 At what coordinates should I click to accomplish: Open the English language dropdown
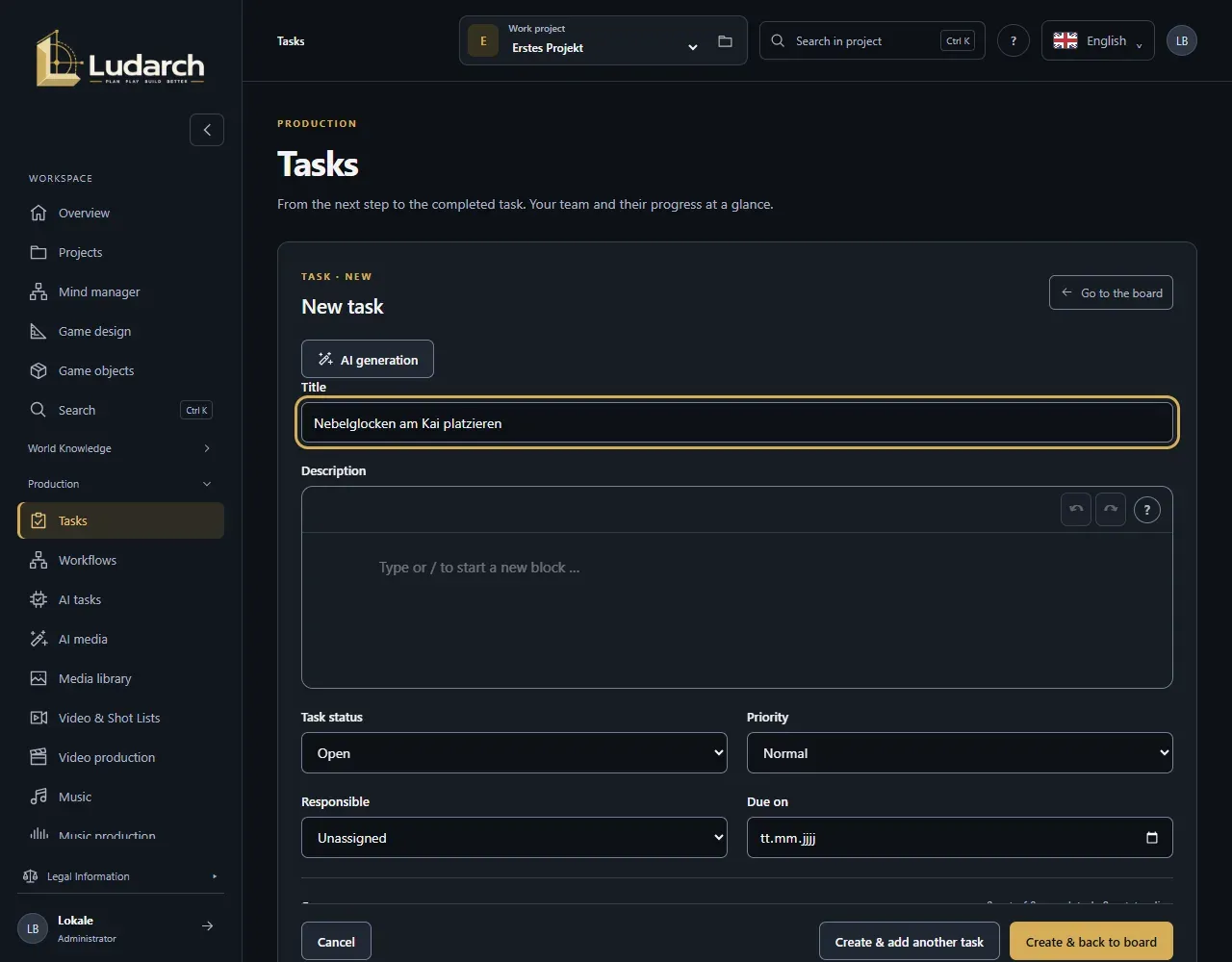[1097, 40]
